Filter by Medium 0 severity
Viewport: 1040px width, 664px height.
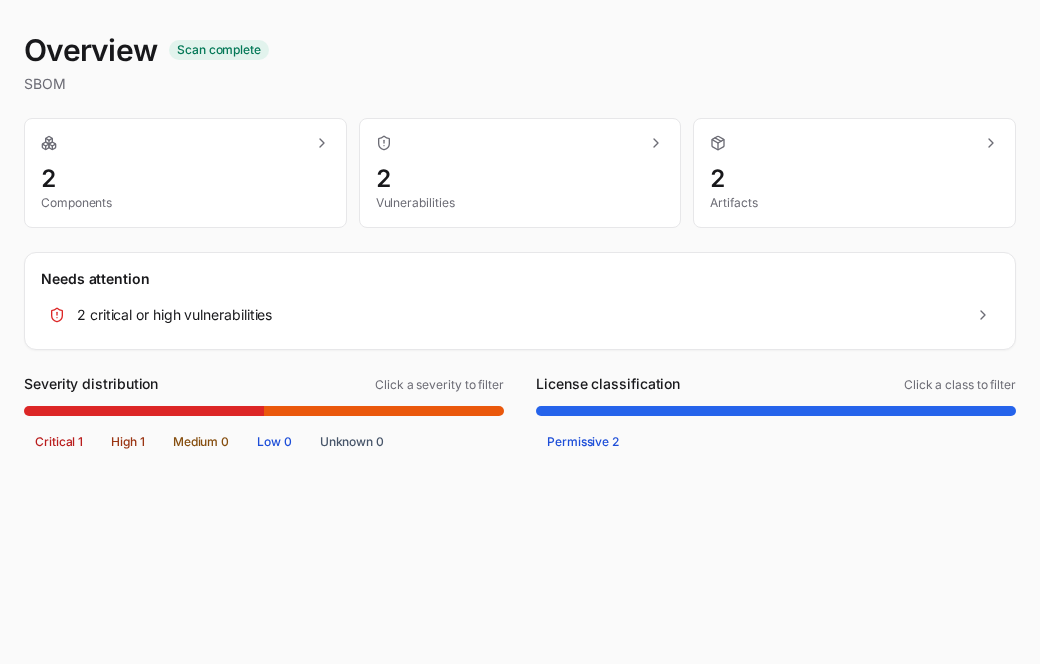[201, 442]
